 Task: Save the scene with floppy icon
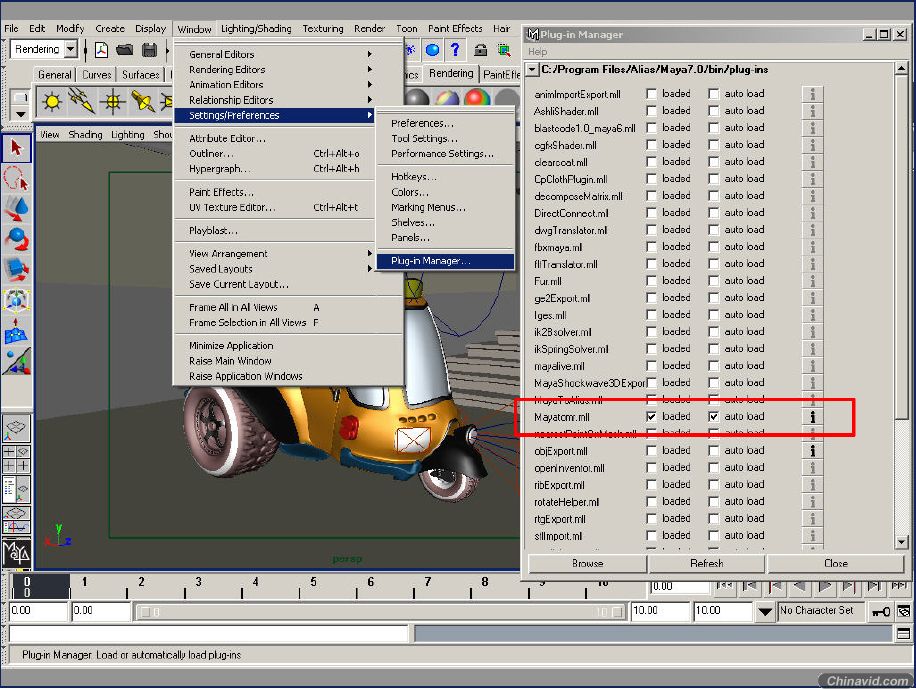click(150, 50)
